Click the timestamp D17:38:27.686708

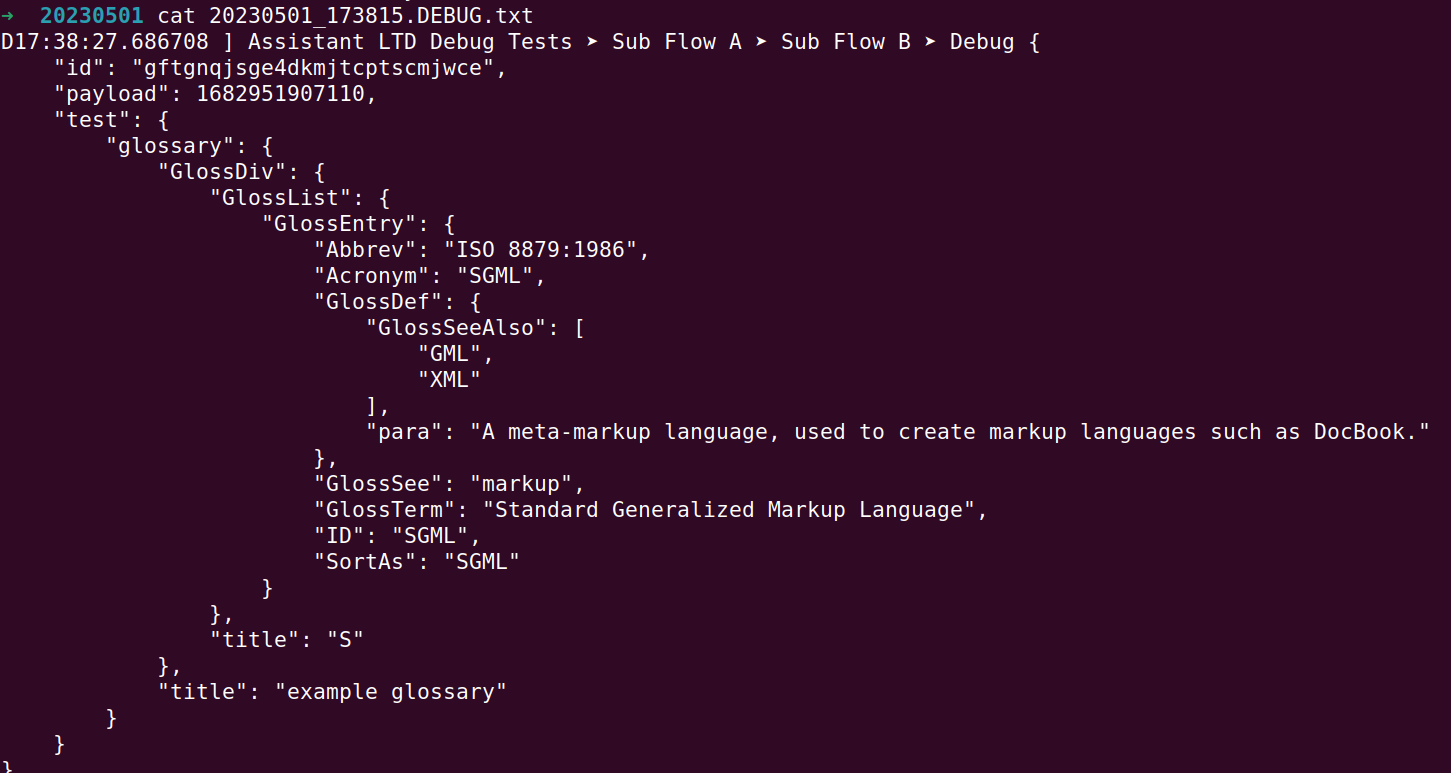105,42
